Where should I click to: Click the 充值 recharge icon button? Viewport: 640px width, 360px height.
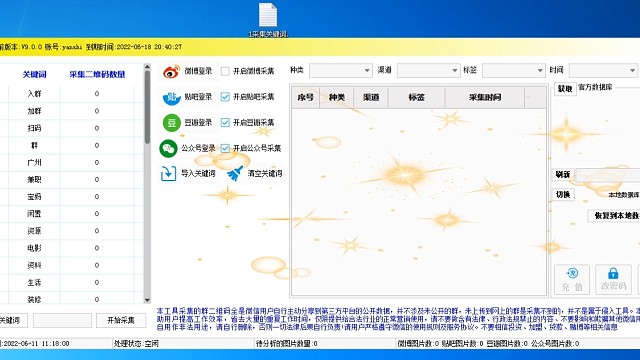click(x=572, y=280)
